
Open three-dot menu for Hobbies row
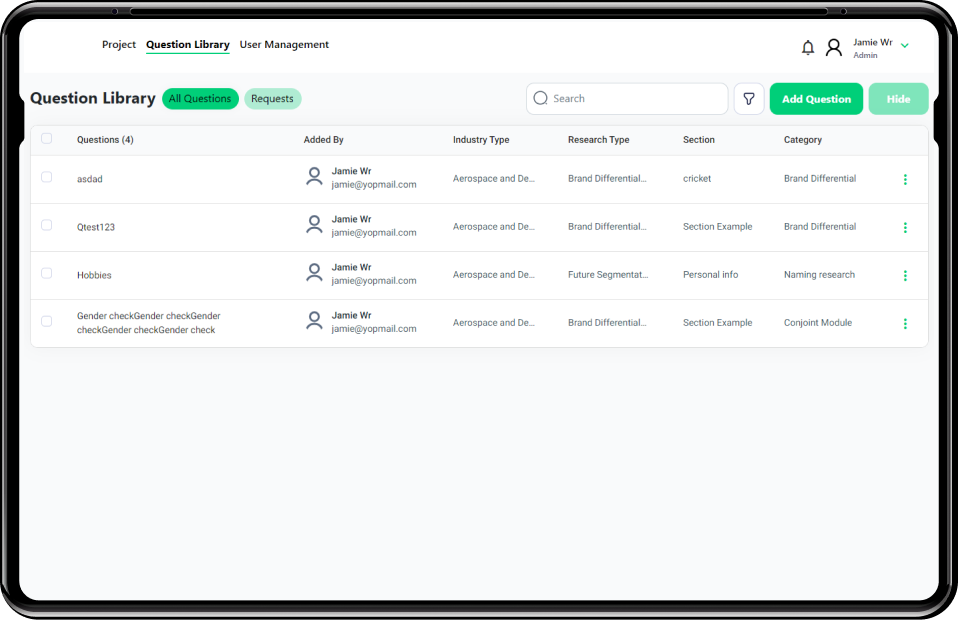click(905, 276)
